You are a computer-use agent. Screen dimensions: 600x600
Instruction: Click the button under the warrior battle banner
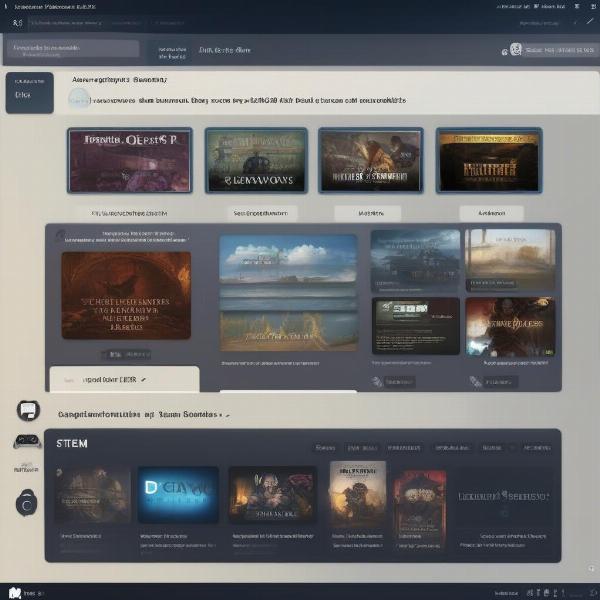coord(368,213)
